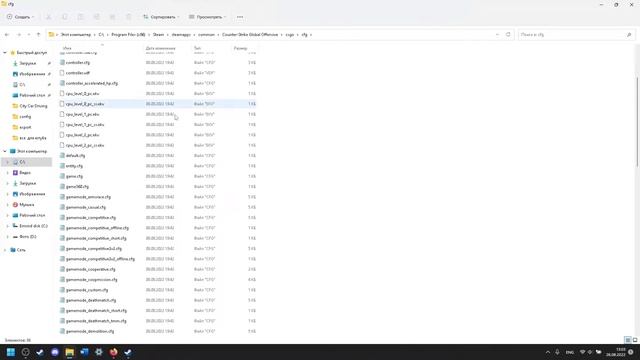
Task: Go back with the Back arrow
Action: pyautogui.click(x=7, y=35)
